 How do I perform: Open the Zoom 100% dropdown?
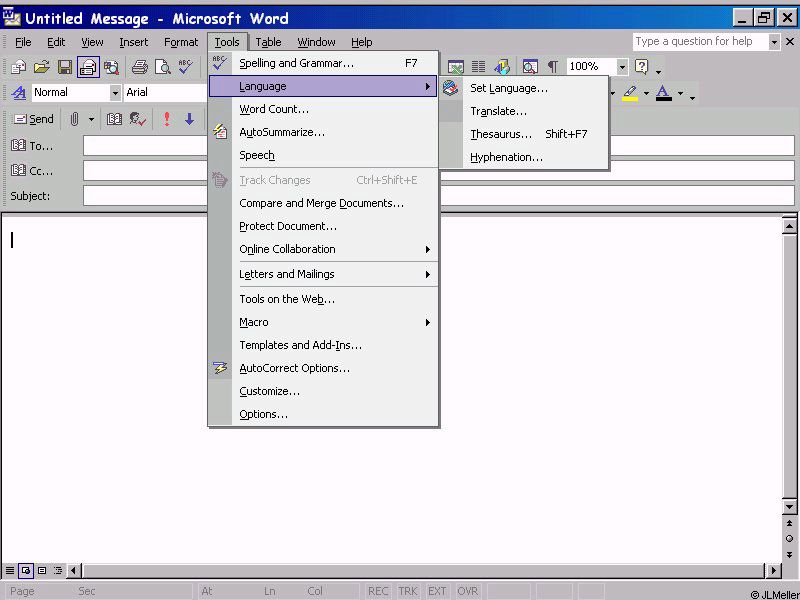point(622,67)
